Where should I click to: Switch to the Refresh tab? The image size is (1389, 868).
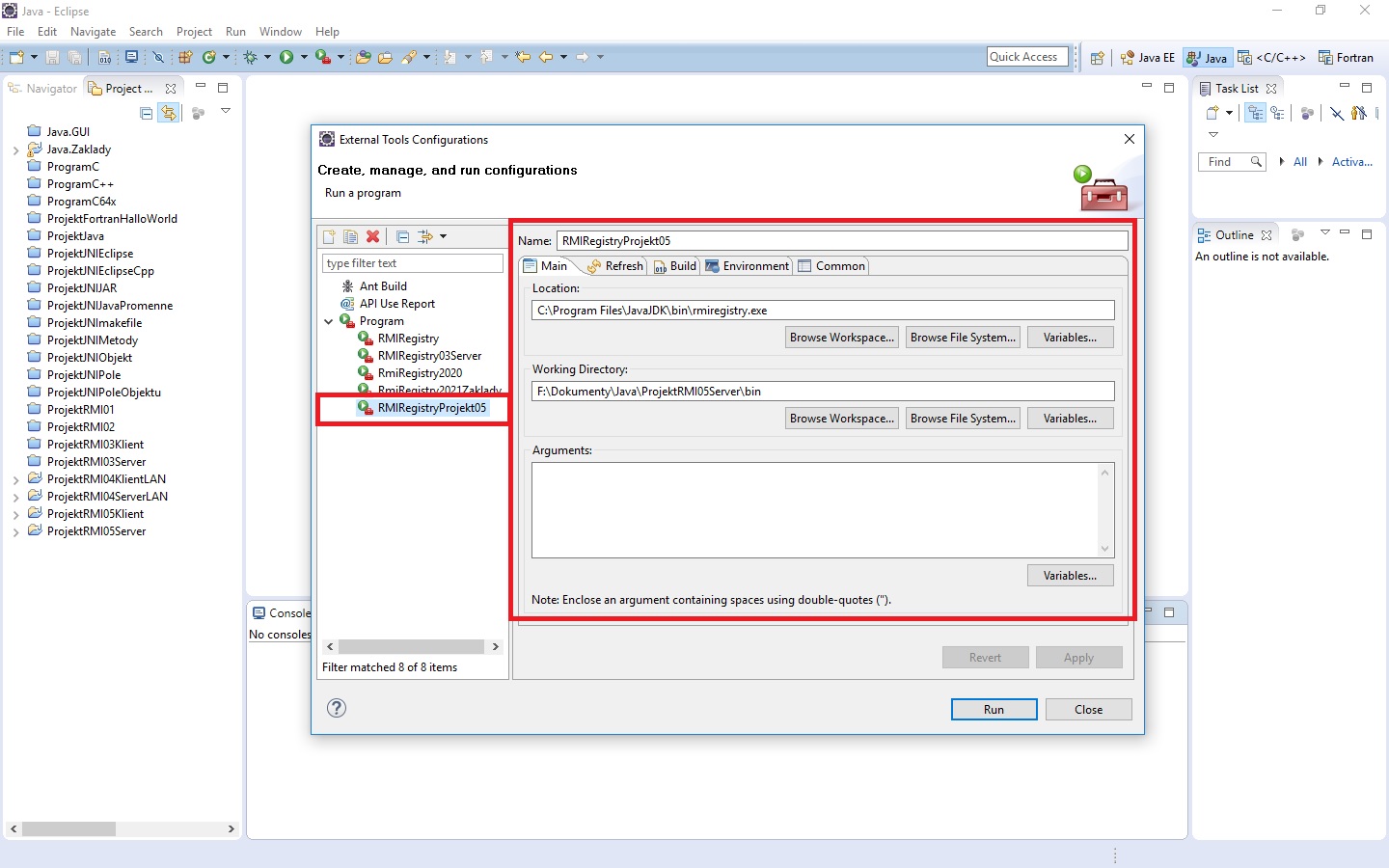[615, 266]
